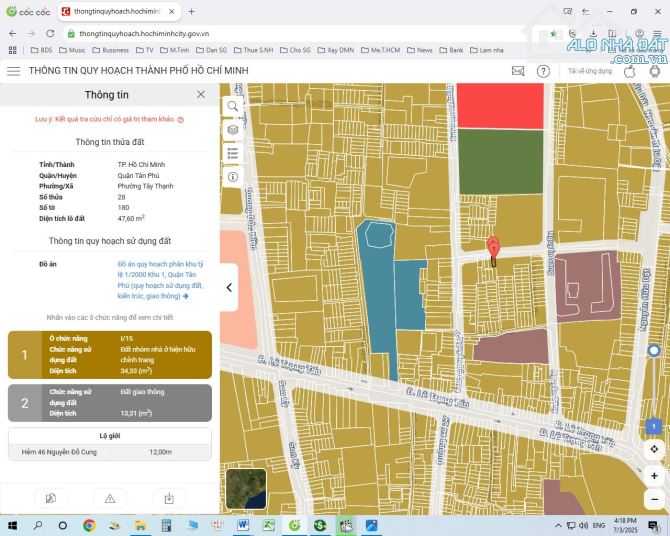The image size is (670, 536).
Task: Select land function card 1 (I/15)
Action: 110,355
